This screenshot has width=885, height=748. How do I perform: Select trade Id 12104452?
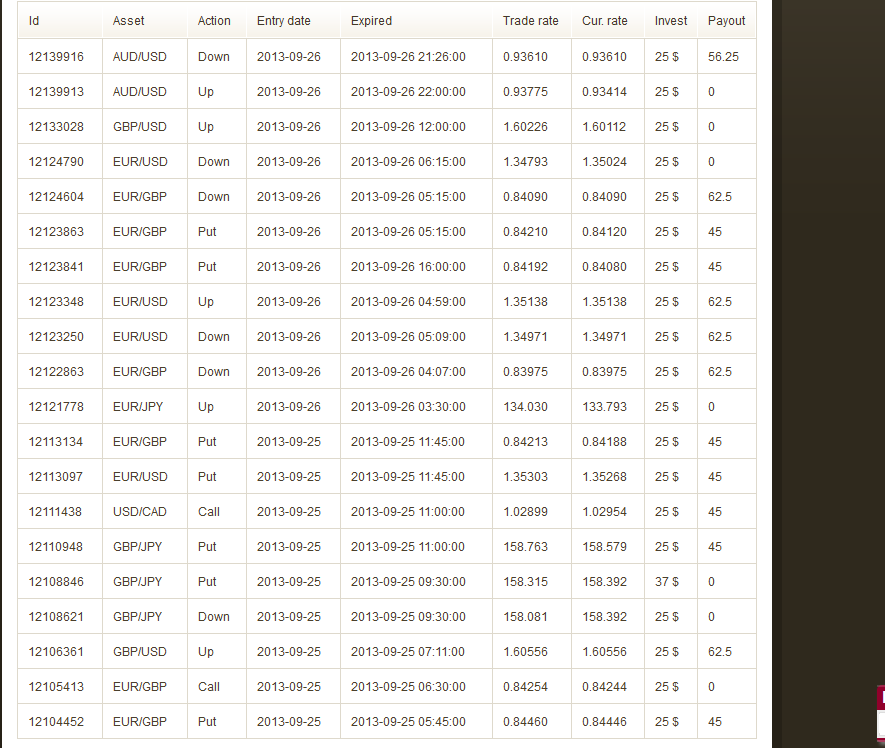[x=56, y=721]
